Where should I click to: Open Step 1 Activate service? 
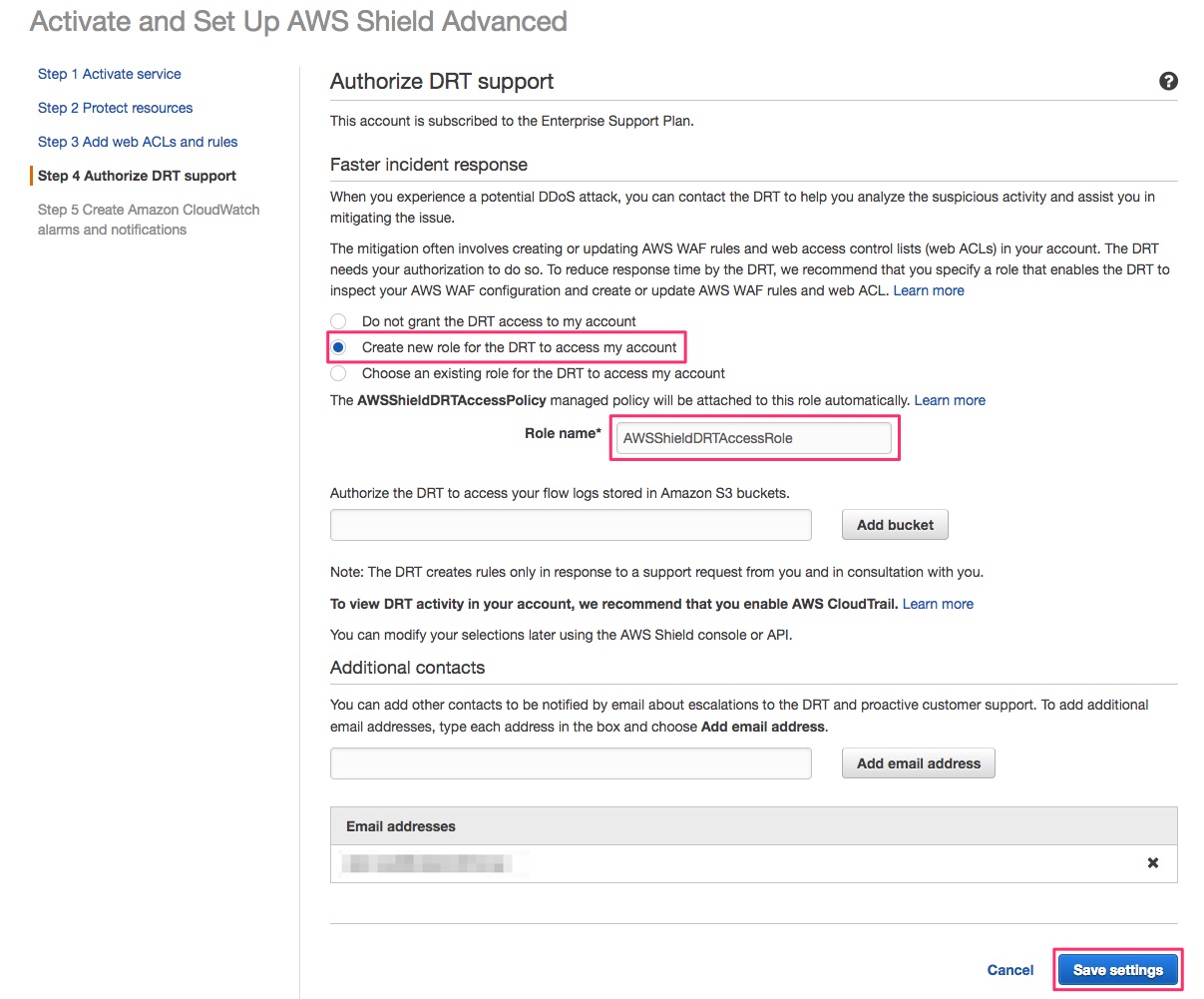tap(109, 73)
